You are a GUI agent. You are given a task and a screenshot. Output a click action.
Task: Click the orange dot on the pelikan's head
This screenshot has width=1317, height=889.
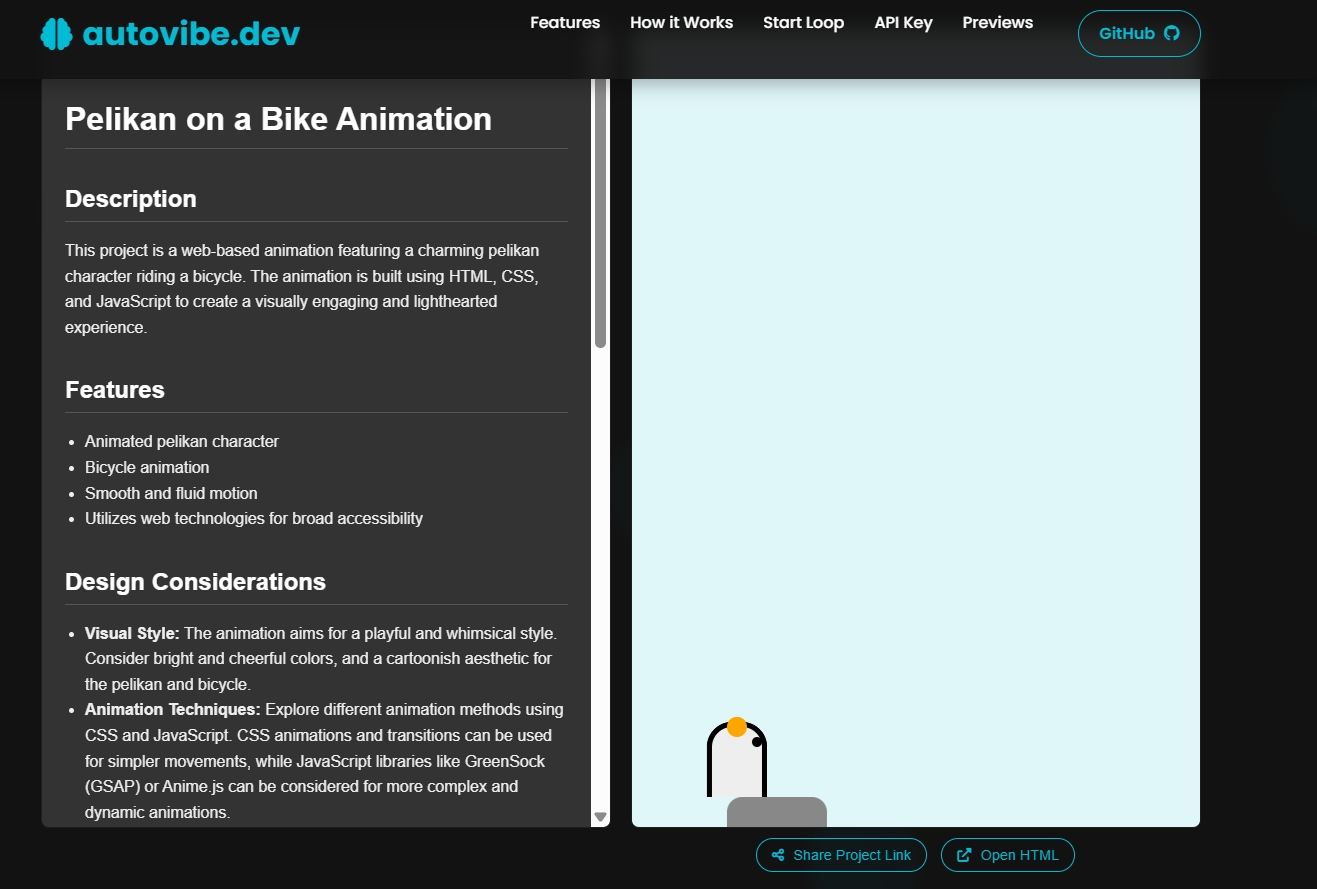click(737, 727)
